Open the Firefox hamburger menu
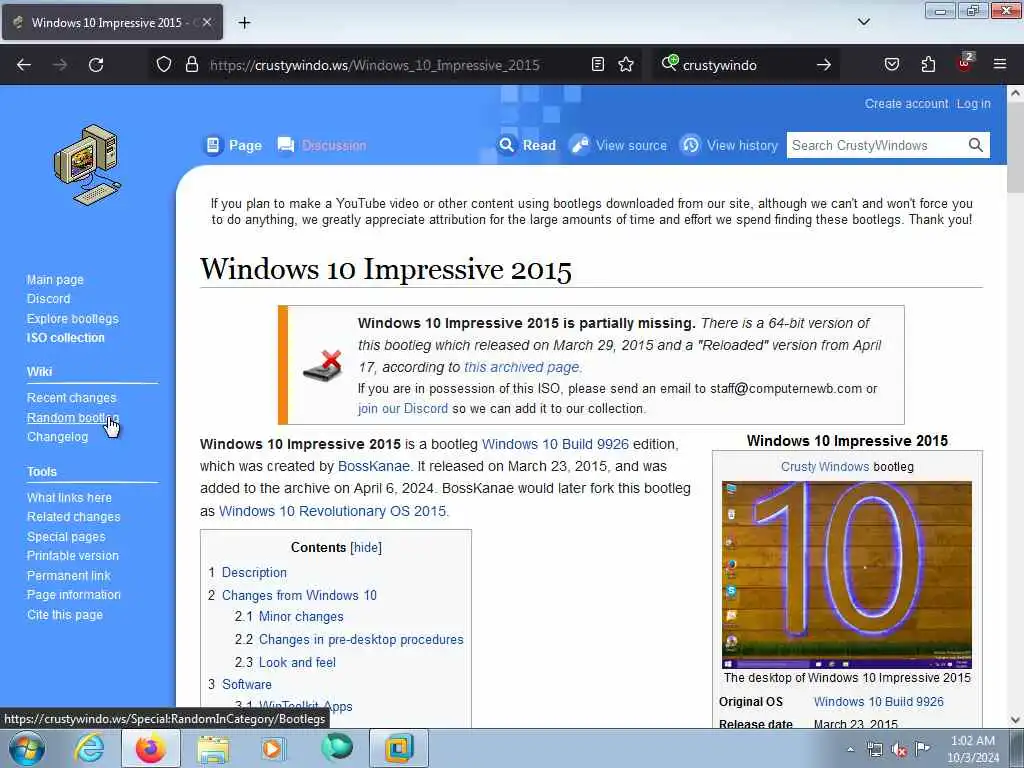Screen dimensions: 1024x768 coord(1000,64)
